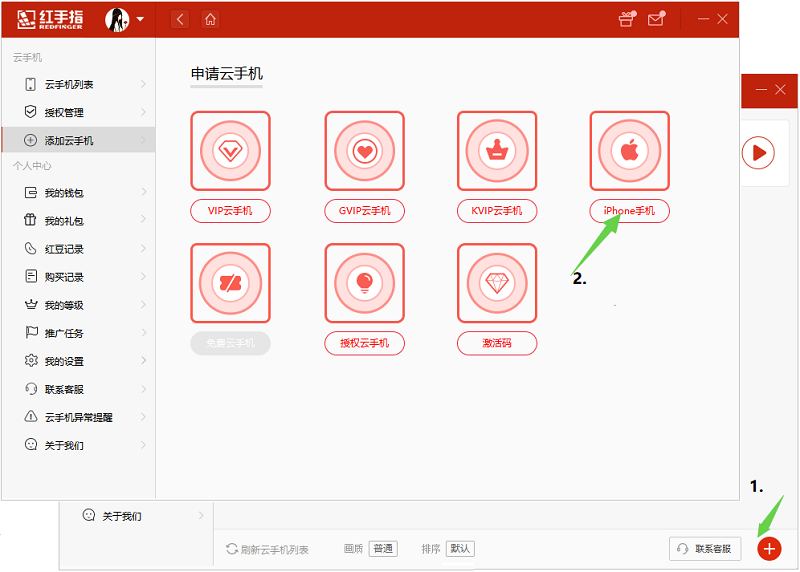This screenshot has width=800, height=572.
Task: Click the 关于我们 smiley icon in front window
Action: tap(31, 444)
